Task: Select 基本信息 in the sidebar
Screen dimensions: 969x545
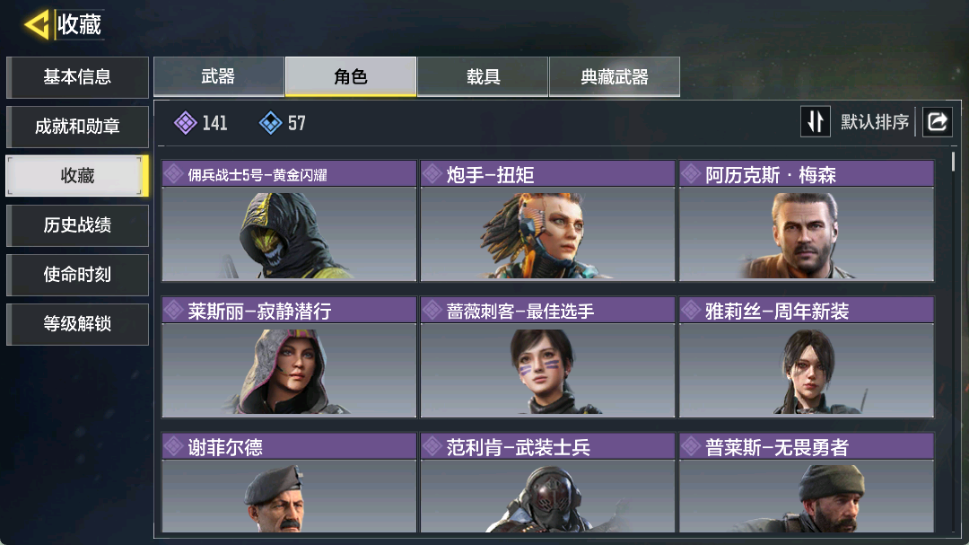Action: [77, 77]
